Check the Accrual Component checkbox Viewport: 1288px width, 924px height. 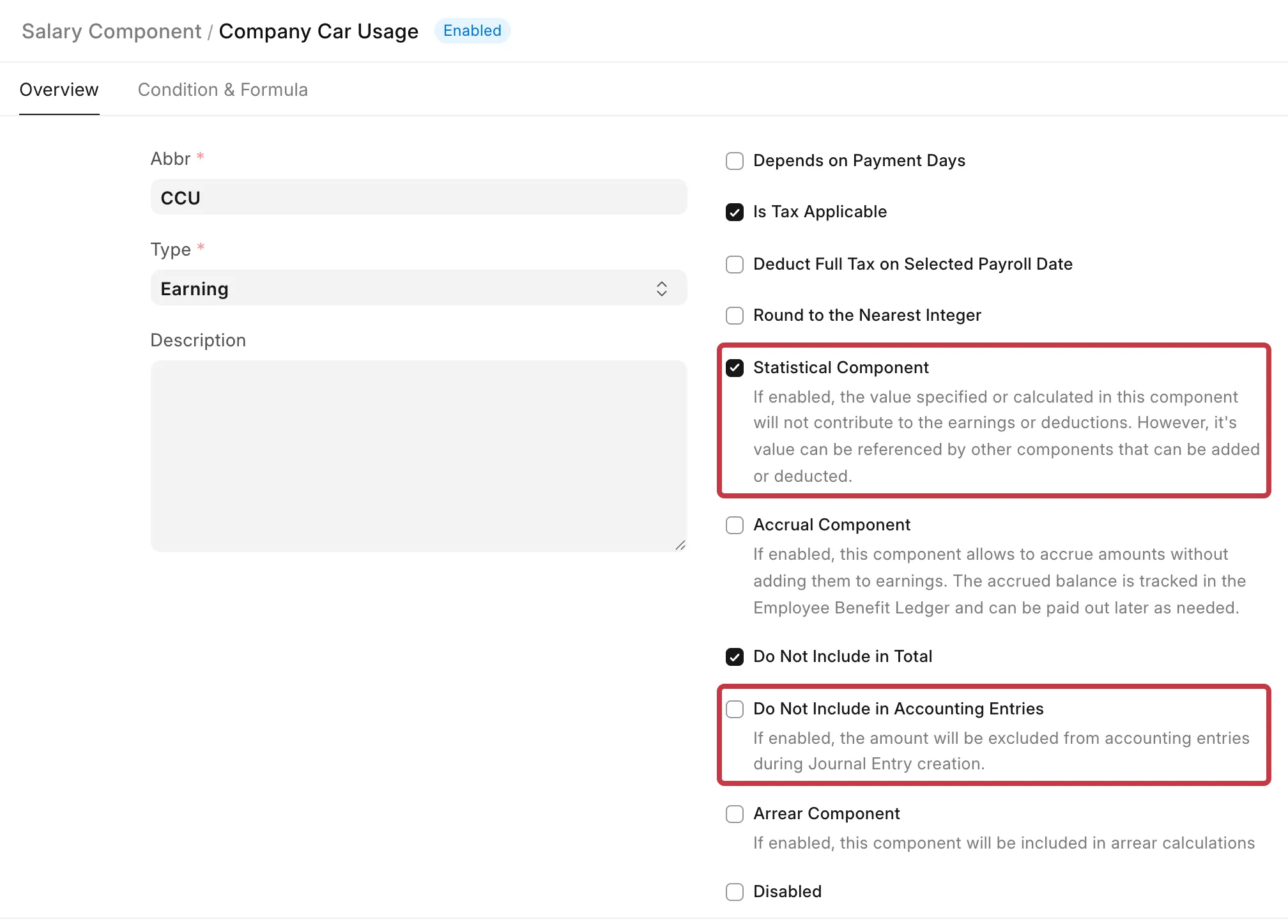pyautogui.click(x=735, y=525)
